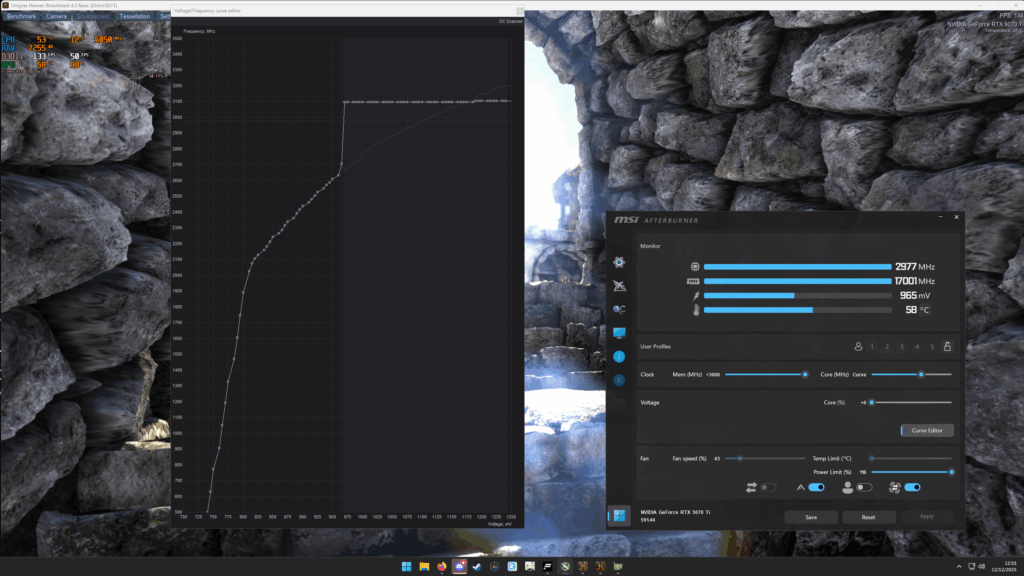The width and height of the screenshot is (1024, 576).
Task: Toggle the rightmost fan sync switch
Action: (912, 487)
